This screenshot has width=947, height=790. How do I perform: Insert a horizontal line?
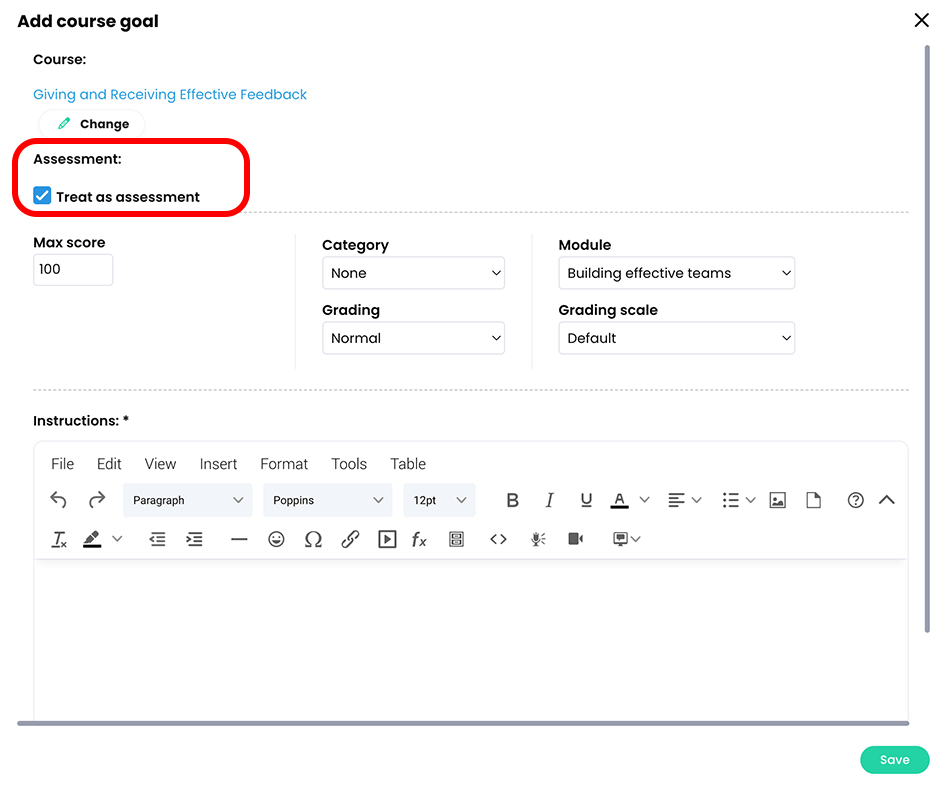239,539
